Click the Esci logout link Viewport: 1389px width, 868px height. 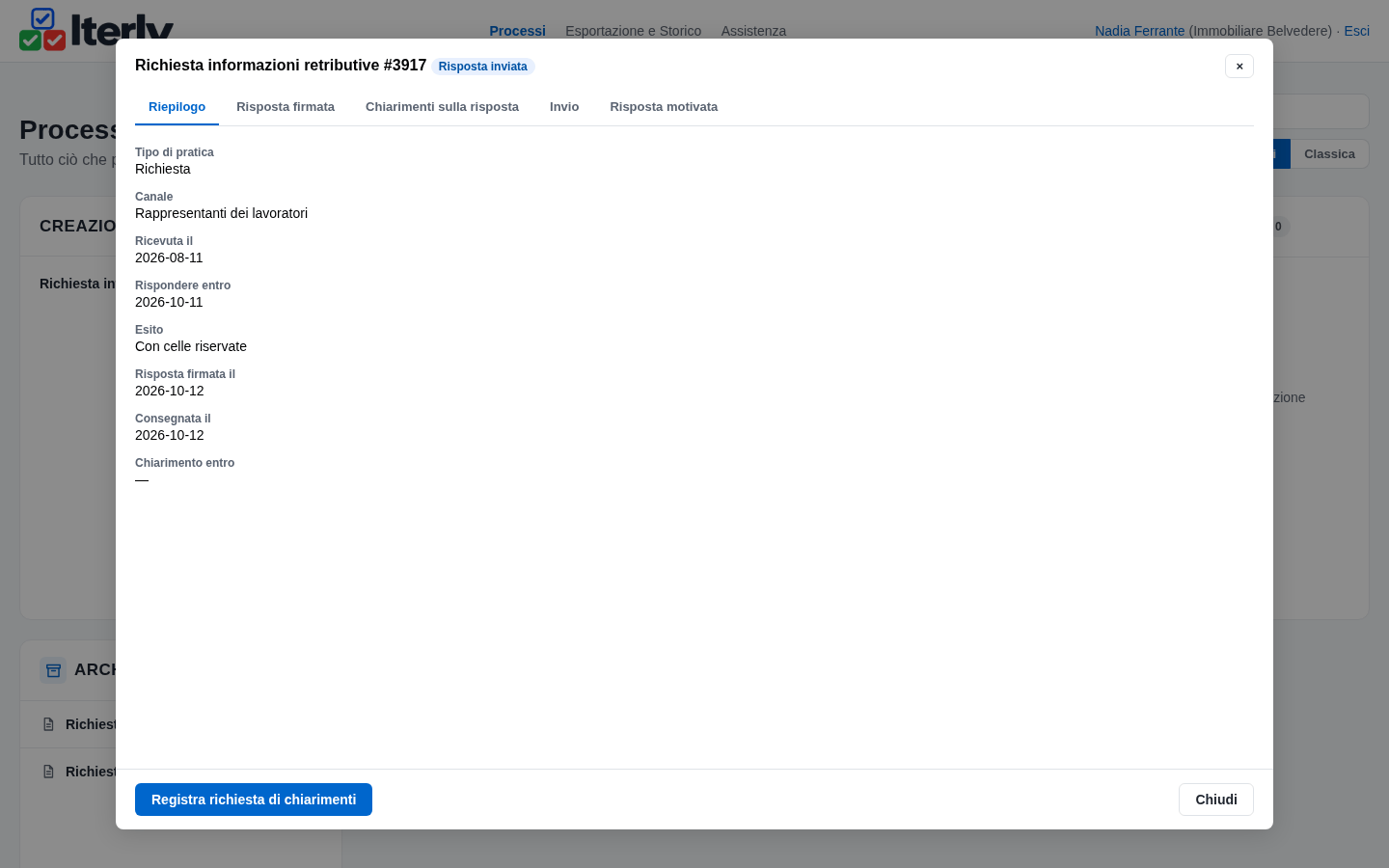pos(1356,31)
